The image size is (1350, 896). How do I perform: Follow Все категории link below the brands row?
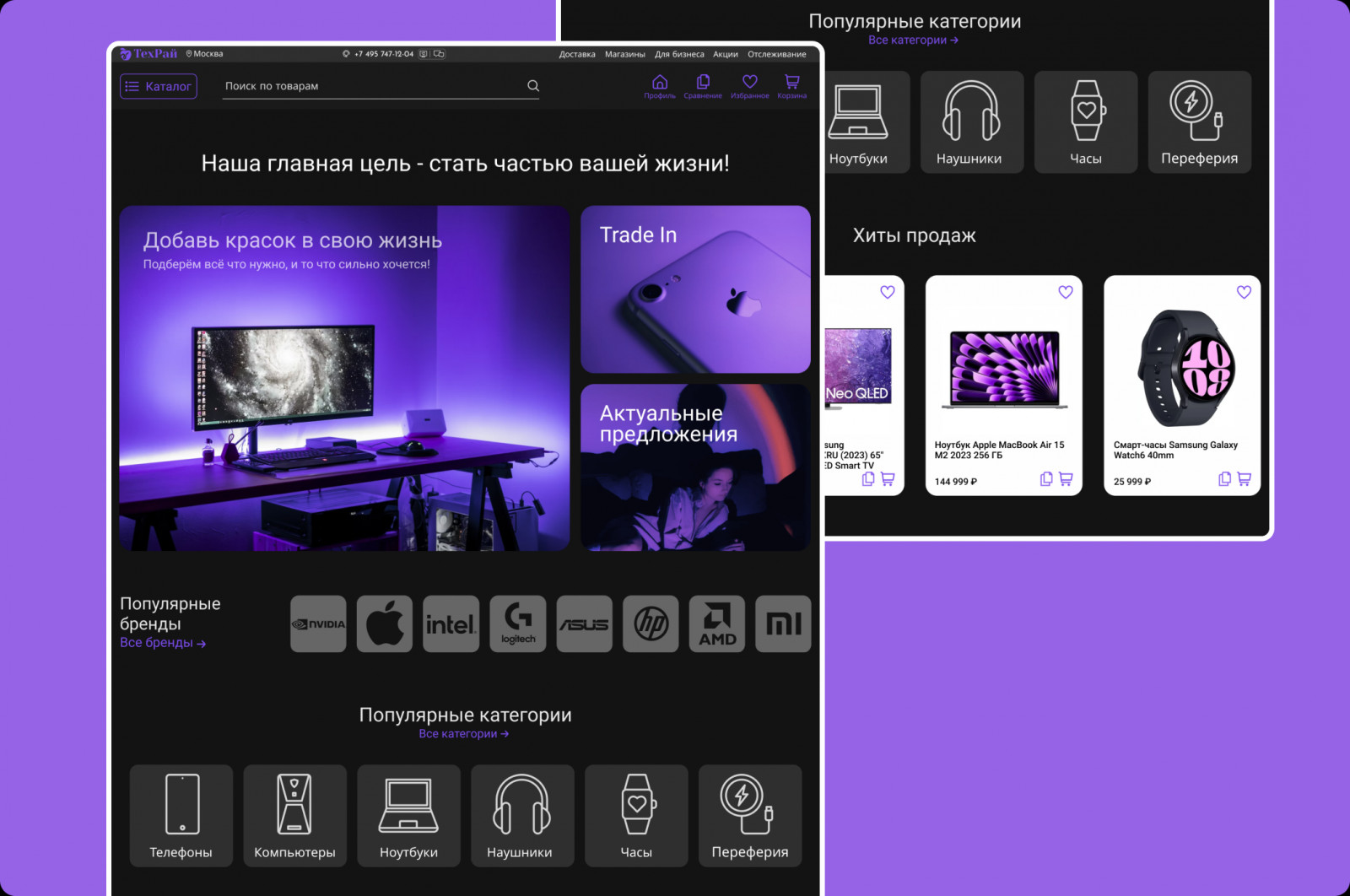[464, 734]
